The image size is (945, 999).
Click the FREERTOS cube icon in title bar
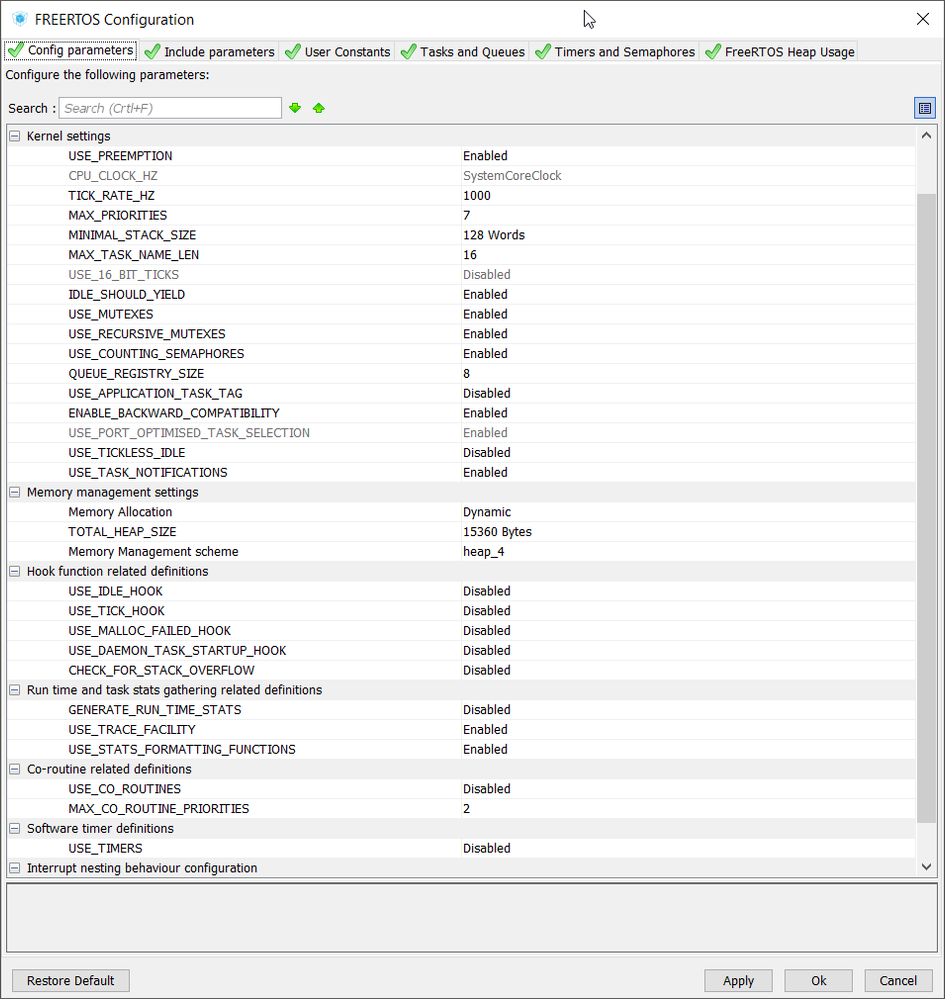(x=20, y=19)
